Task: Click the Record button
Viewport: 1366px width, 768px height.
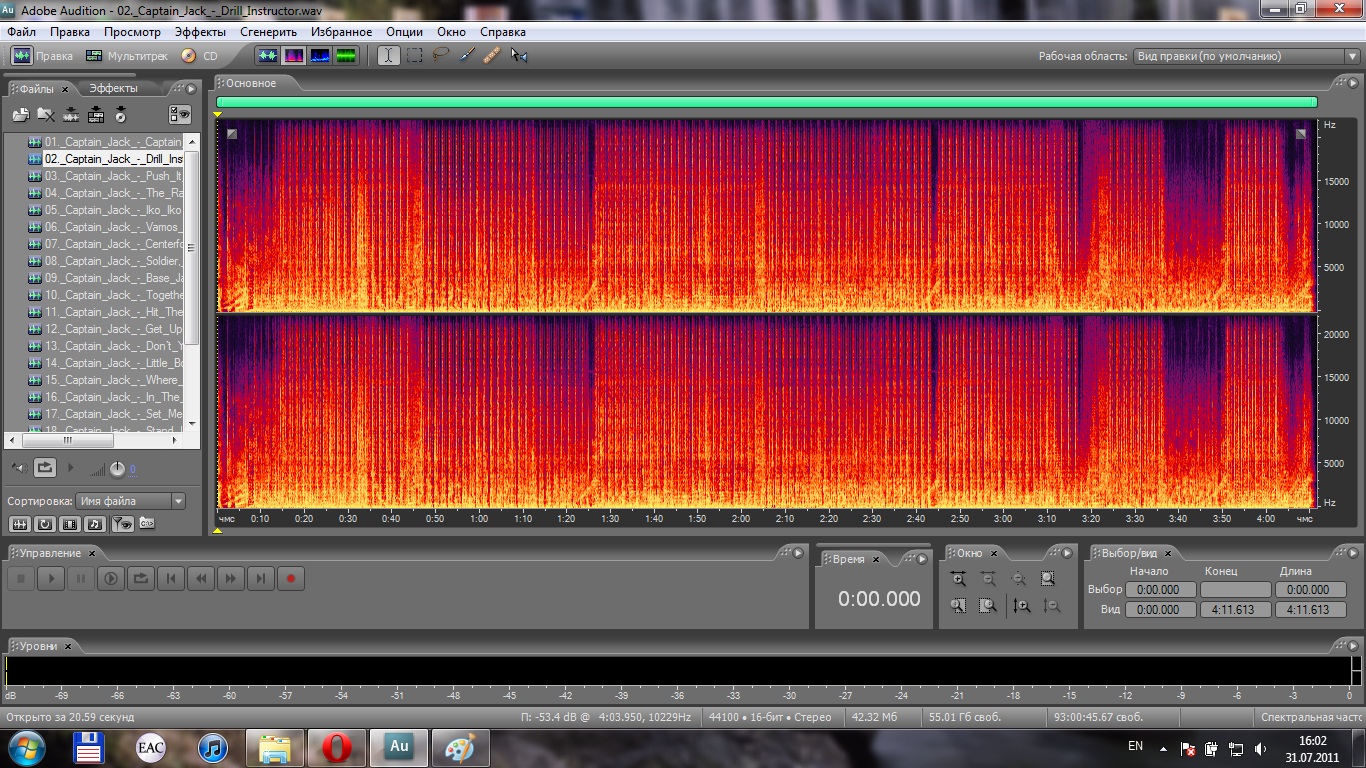Action: click(x=291, y=578)
